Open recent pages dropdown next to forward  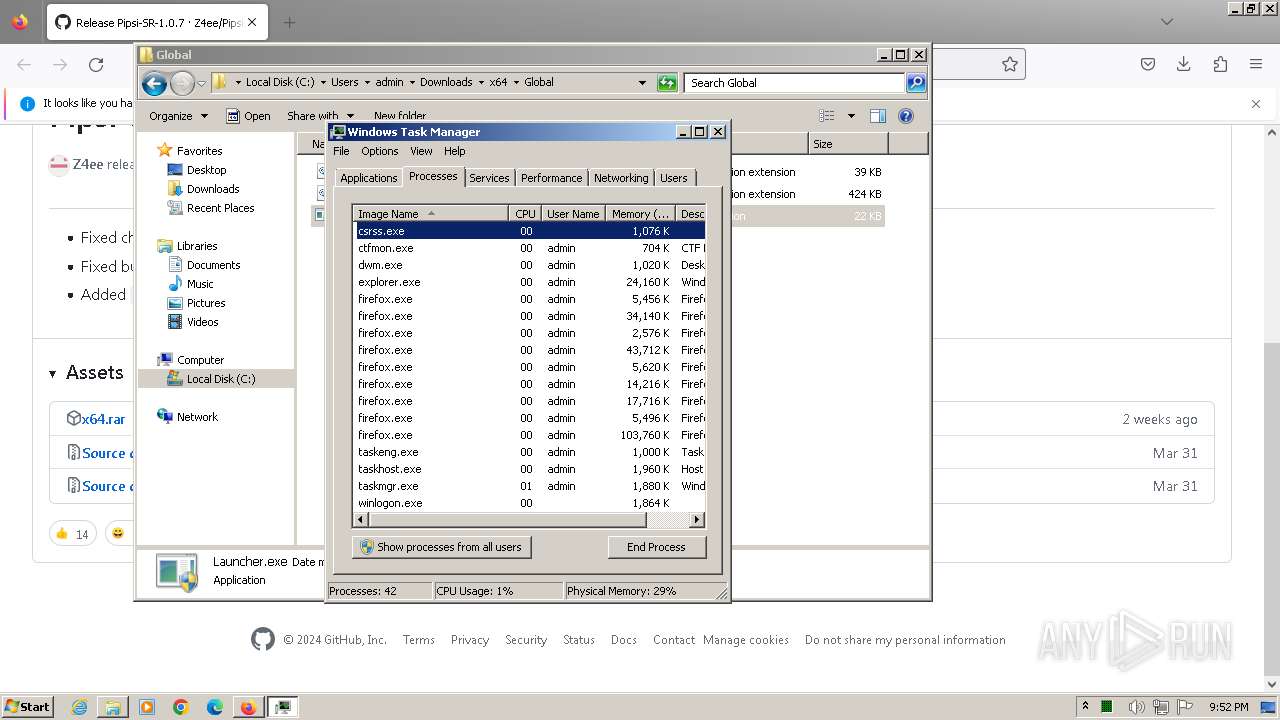click(201, 83)
